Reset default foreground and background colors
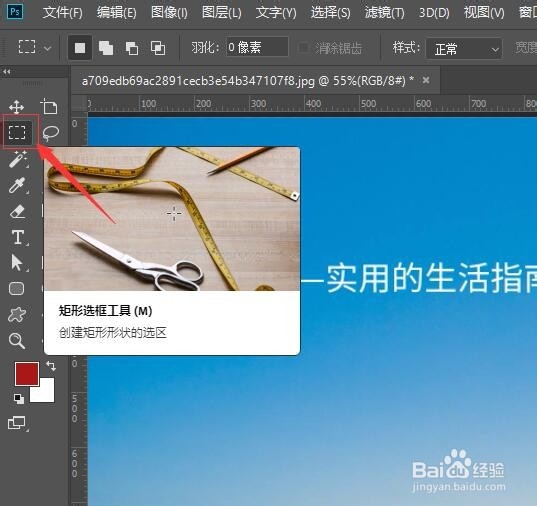 (x=18, y=398)
